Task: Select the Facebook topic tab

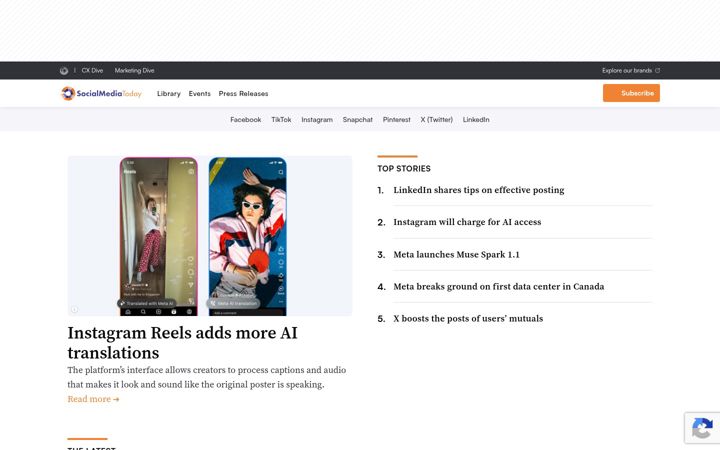Action: [246, 119]
